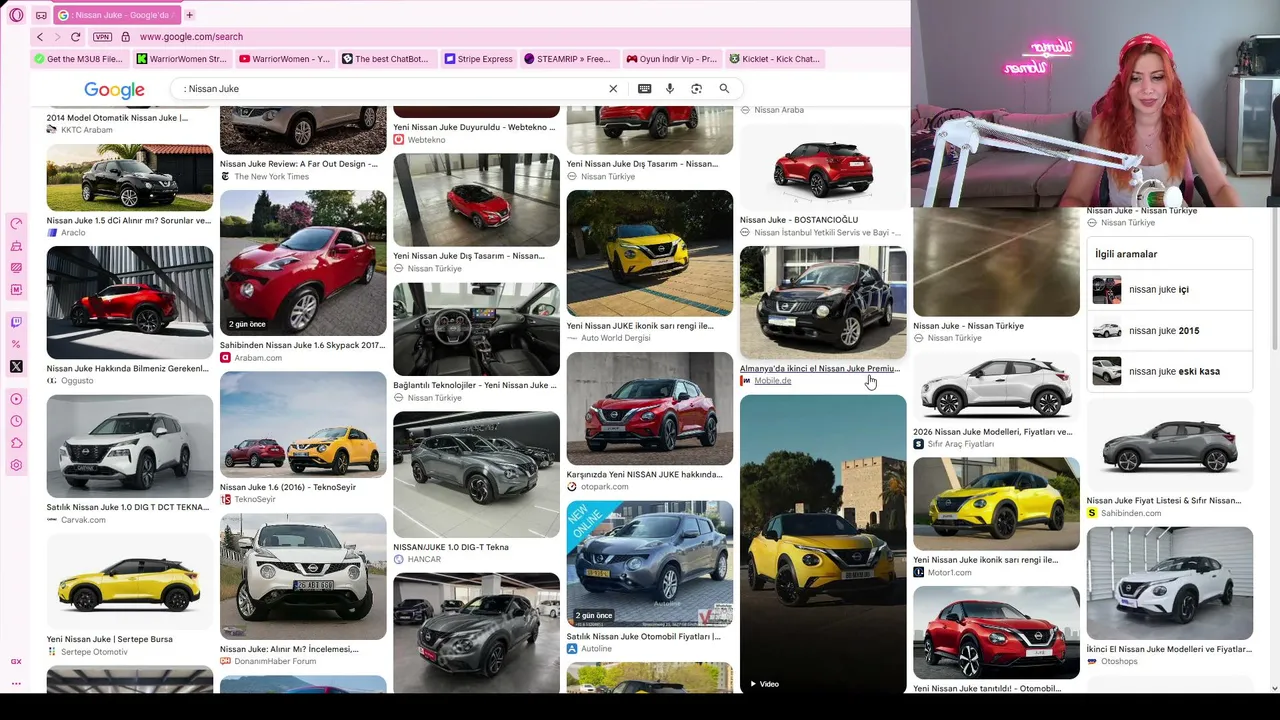The height and width of the screenshot is (720, 1280).
Task: Open a new tab with the plus button
Action: pos(189,15)
